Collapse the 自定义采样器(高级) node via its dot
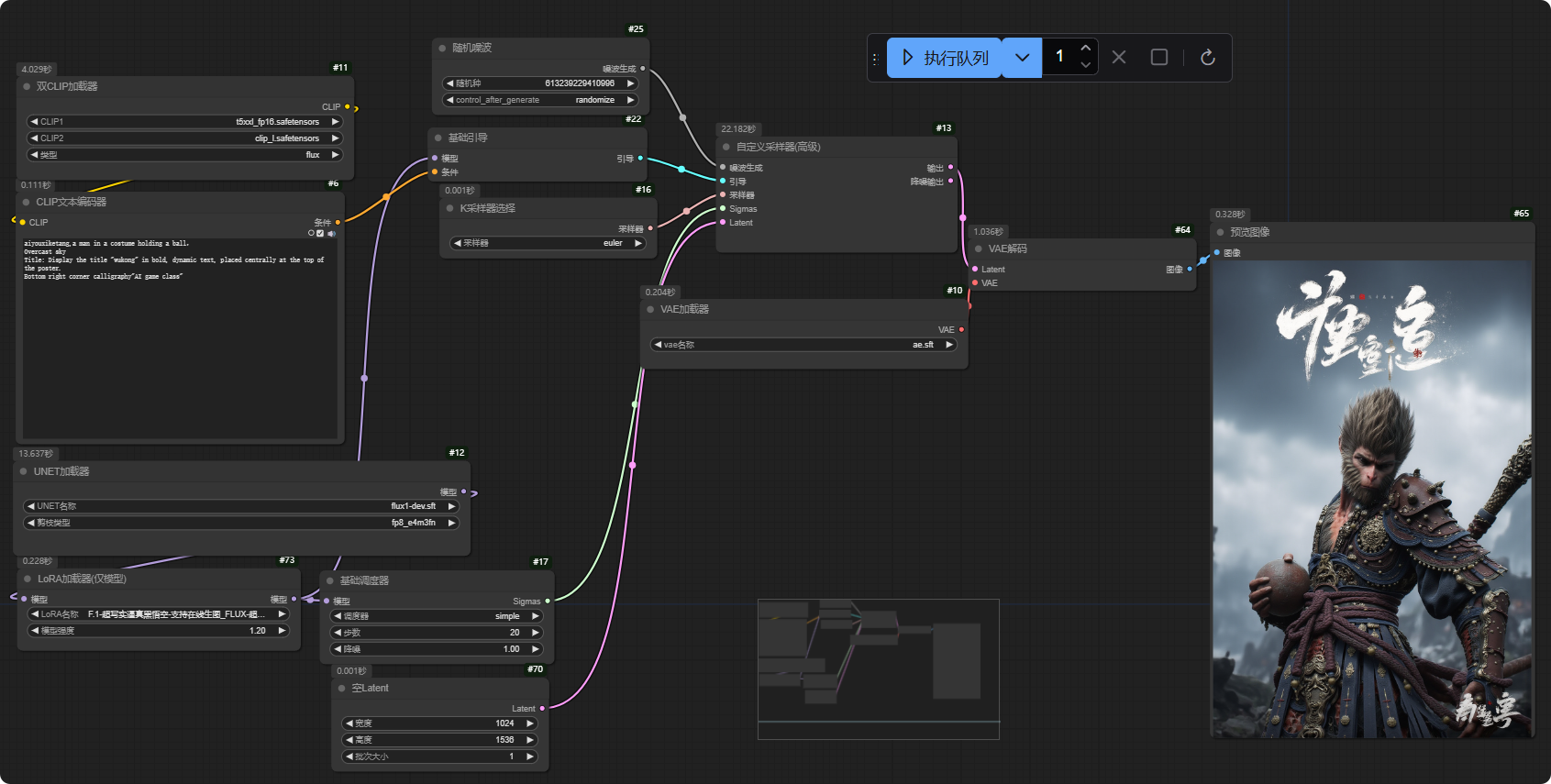The height and width of the screenshot is (784, 1551). (726, 147)
